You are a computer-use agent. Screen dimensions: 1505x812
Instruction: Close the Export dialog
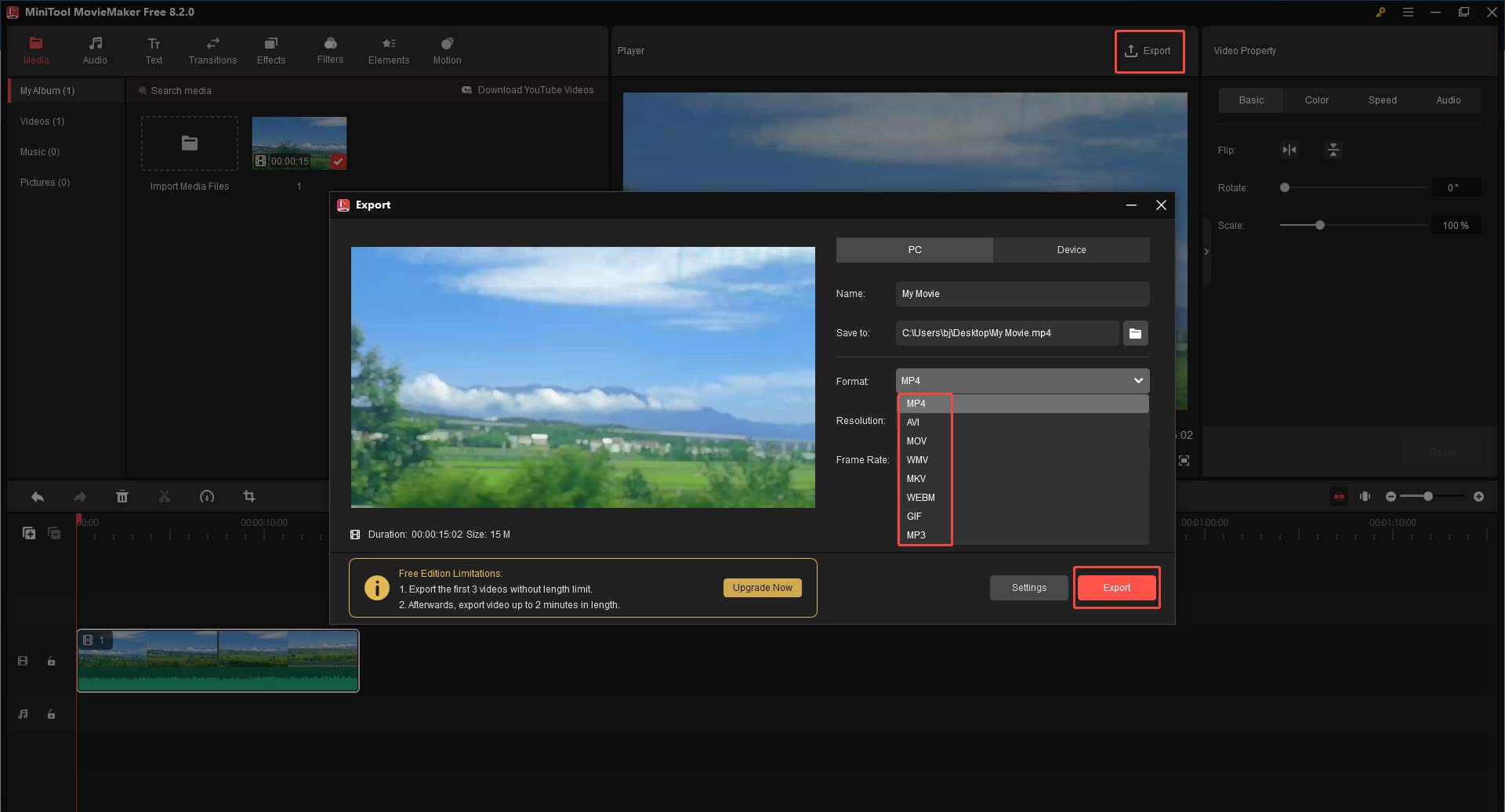point(1161,205)
